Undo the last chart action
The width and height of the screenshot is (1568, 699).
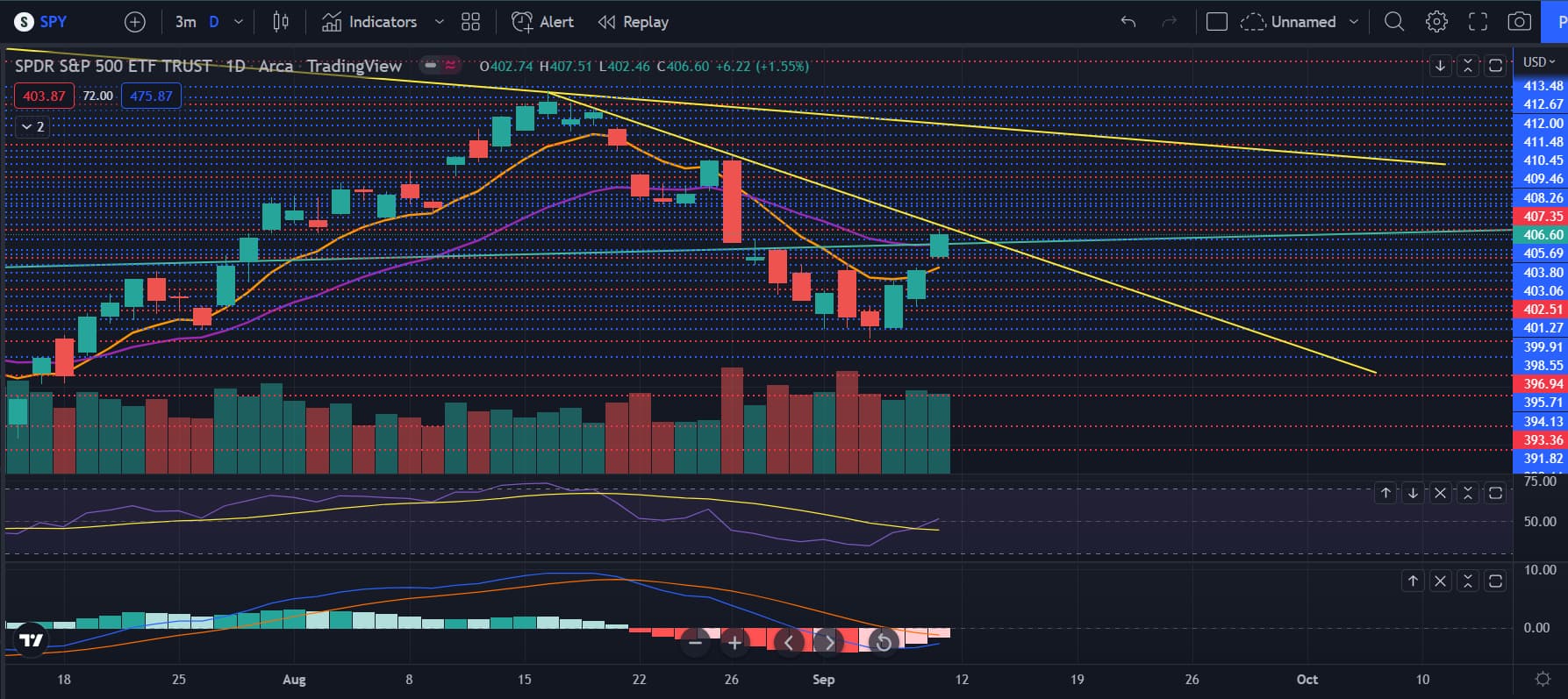pyautogui.click(x=1128, y=22)
